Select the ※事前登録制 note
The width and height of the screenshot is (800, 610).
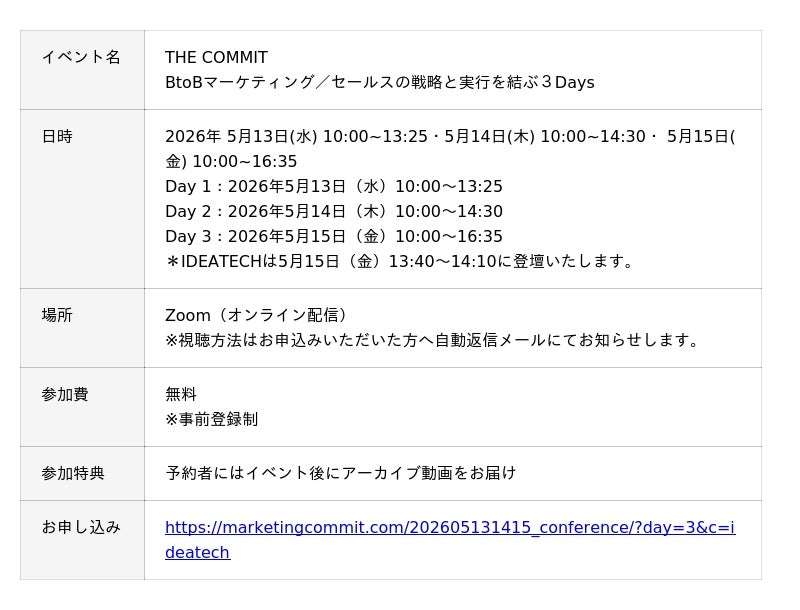(212, 420)
